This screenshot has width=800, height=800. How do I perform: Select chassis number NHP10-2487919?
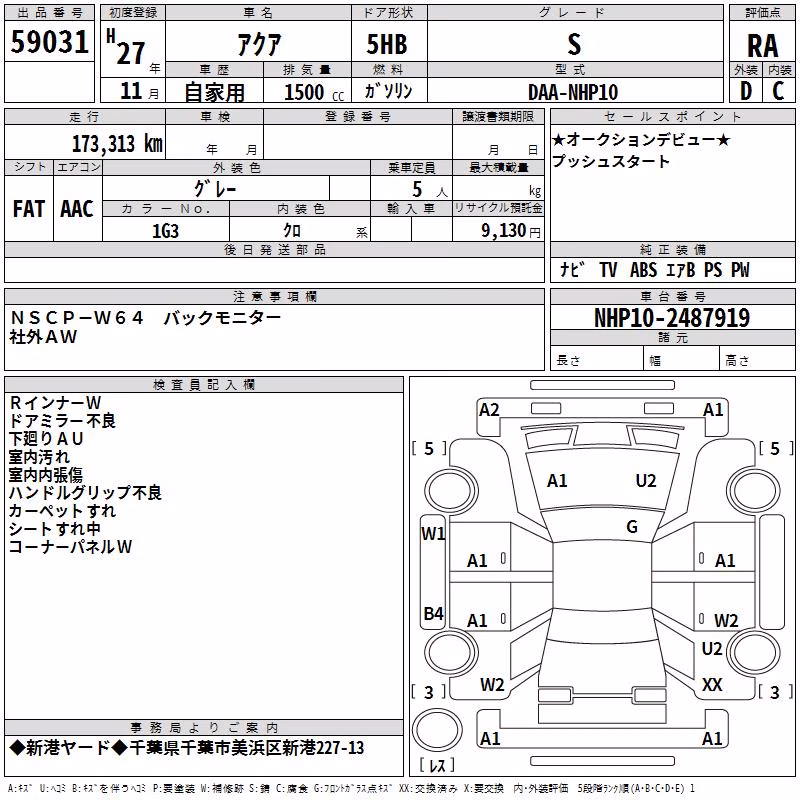click(672, 318)
